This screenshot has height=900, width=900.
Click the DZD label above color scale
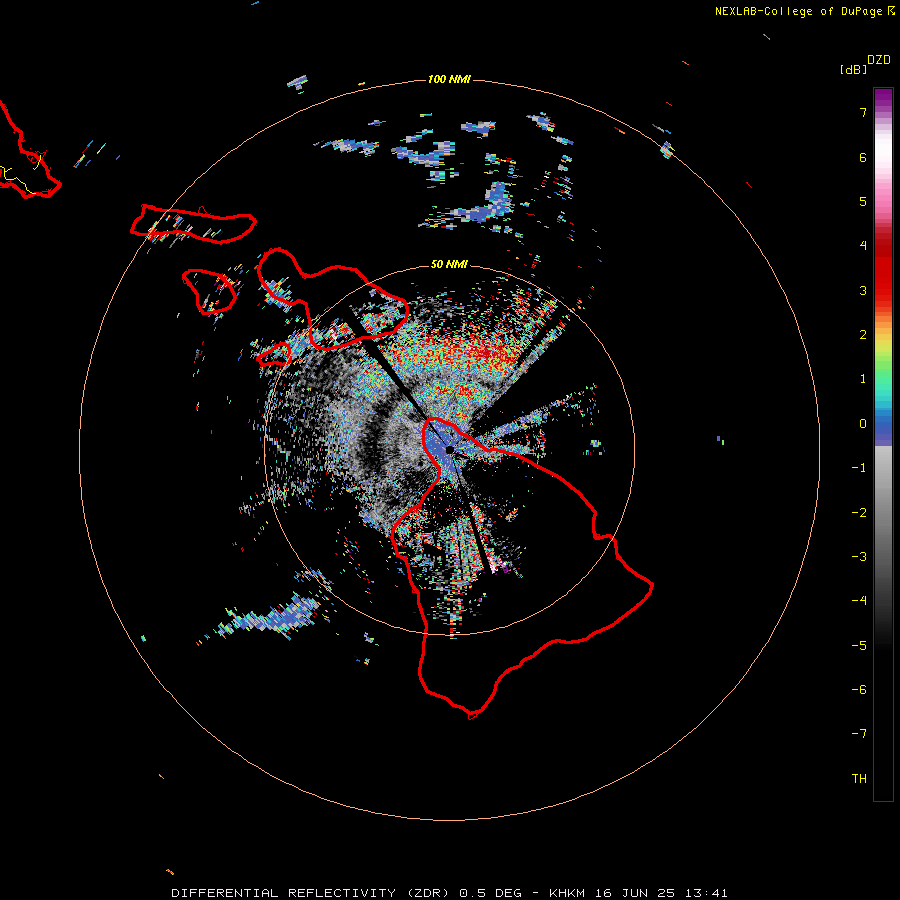pyautogui.click(x=879, y=60)
